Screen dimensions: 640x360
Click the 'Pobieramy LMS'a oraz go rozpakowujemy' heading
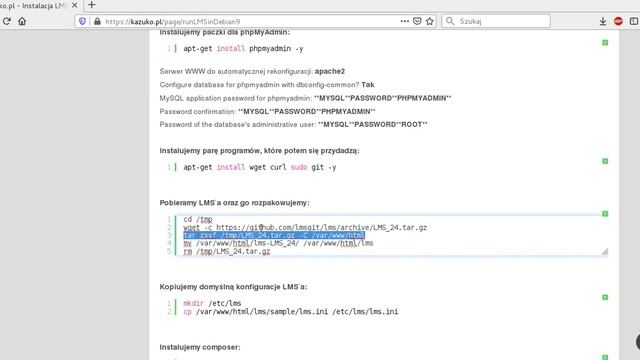(234, 203)
